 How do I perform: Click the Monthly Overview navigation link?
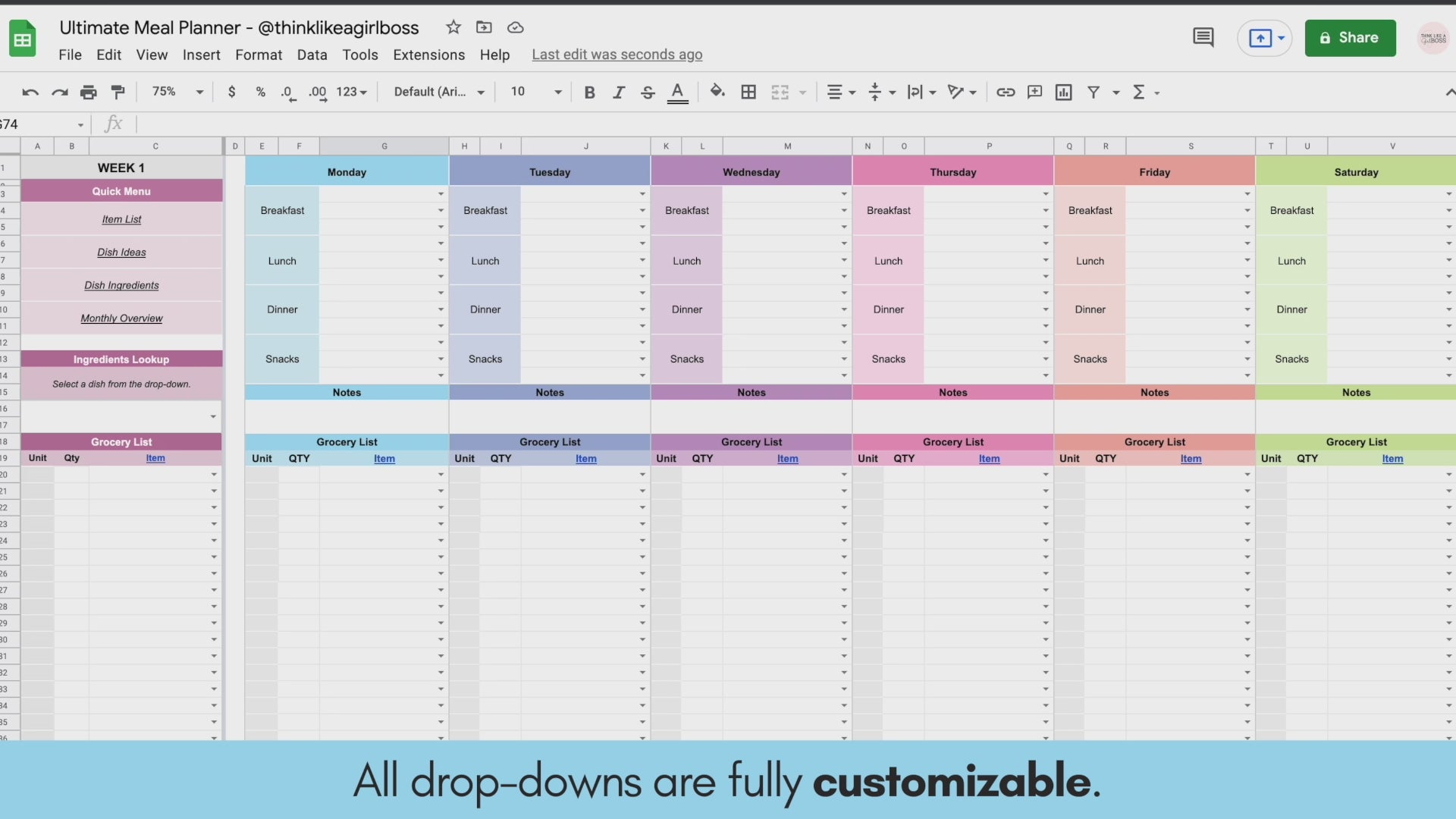click(x=121, y=318)
